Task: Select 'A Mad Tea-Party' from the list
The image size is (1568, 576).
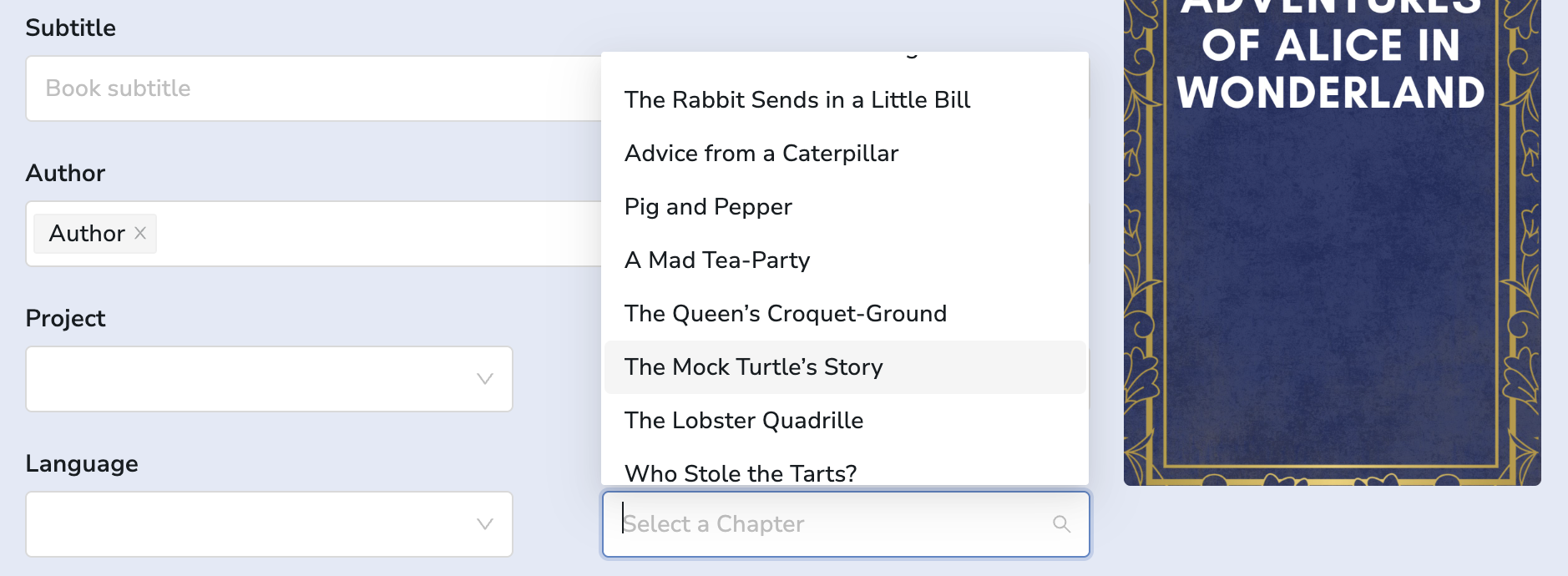Action: coord(717,260)
